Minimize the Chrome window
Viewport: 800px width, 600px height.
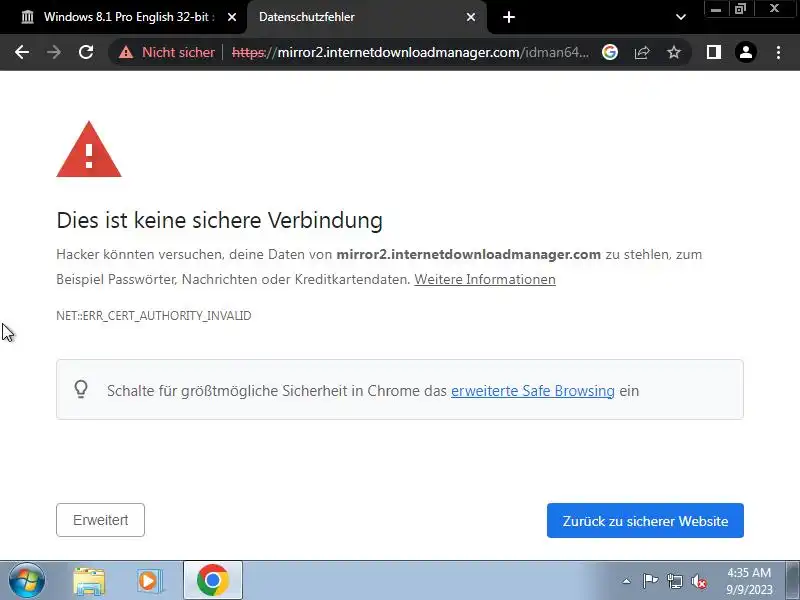click(716, 9)
